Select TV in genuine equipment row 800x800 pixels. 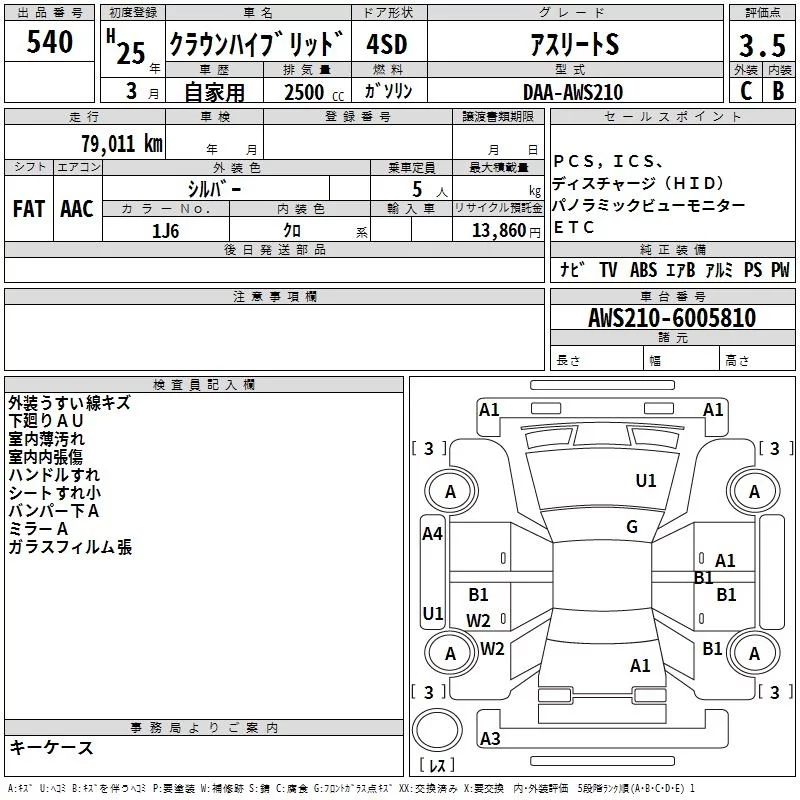[x=608, y=270]
